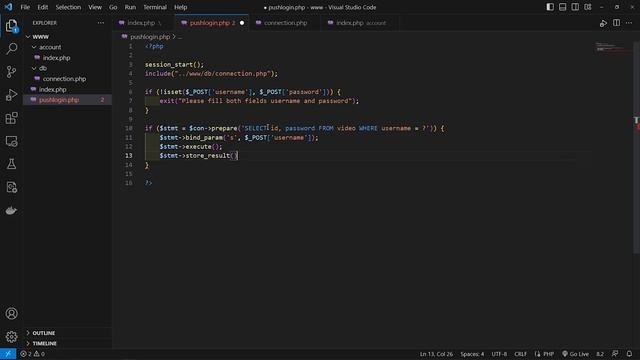Open the View menu
The height and width of the screenshot is (360, 640).
tap(95, 7)
